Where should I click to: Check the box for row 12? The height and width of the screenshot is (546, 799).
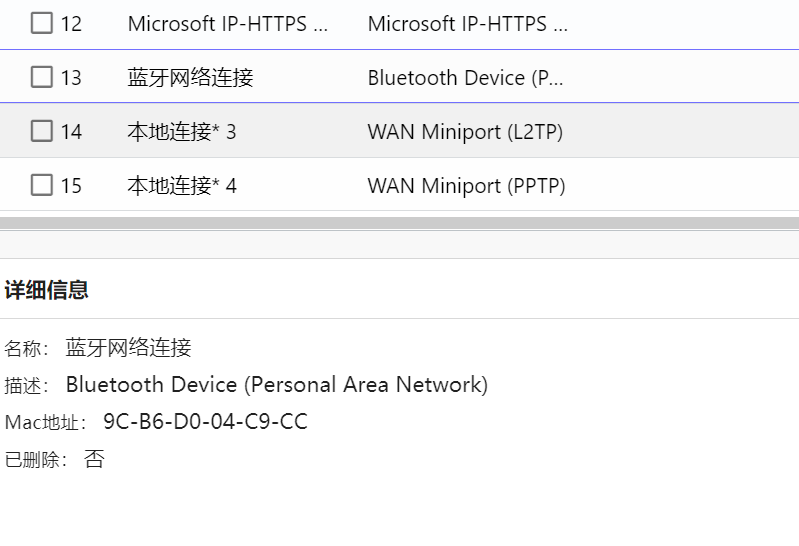pos(41,23)
